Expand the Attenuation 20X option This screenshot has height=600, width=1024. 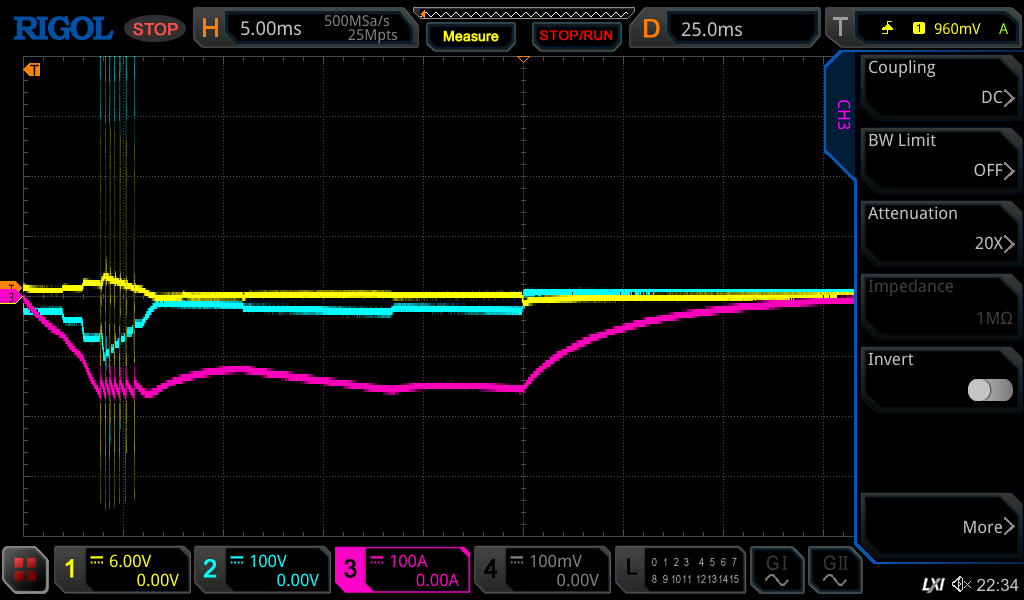click(x=938, y=230)
